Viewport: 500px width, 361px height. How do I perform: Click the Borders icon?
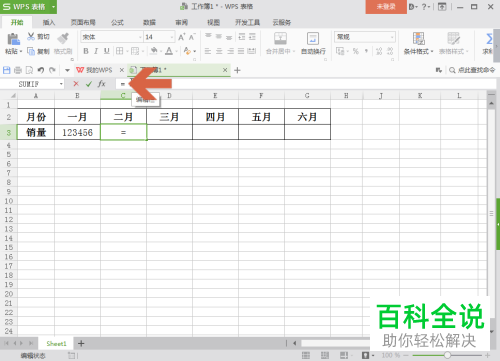(x=119, y=51)
